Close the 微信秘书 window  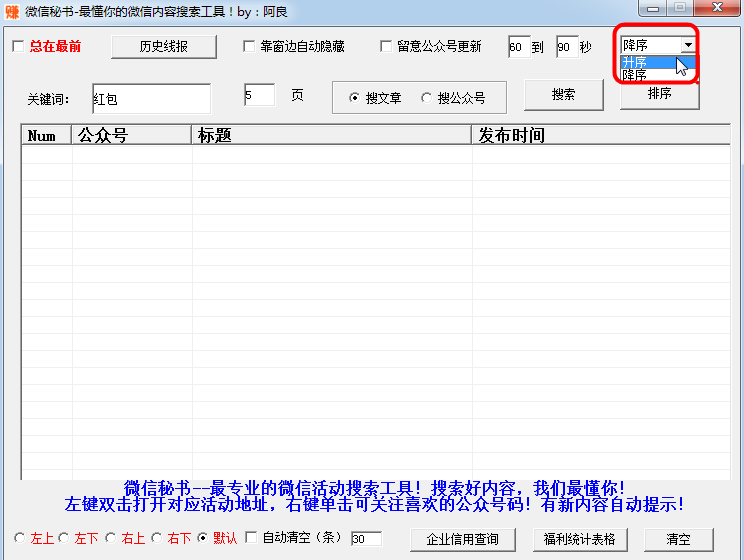tap(717, 8)
